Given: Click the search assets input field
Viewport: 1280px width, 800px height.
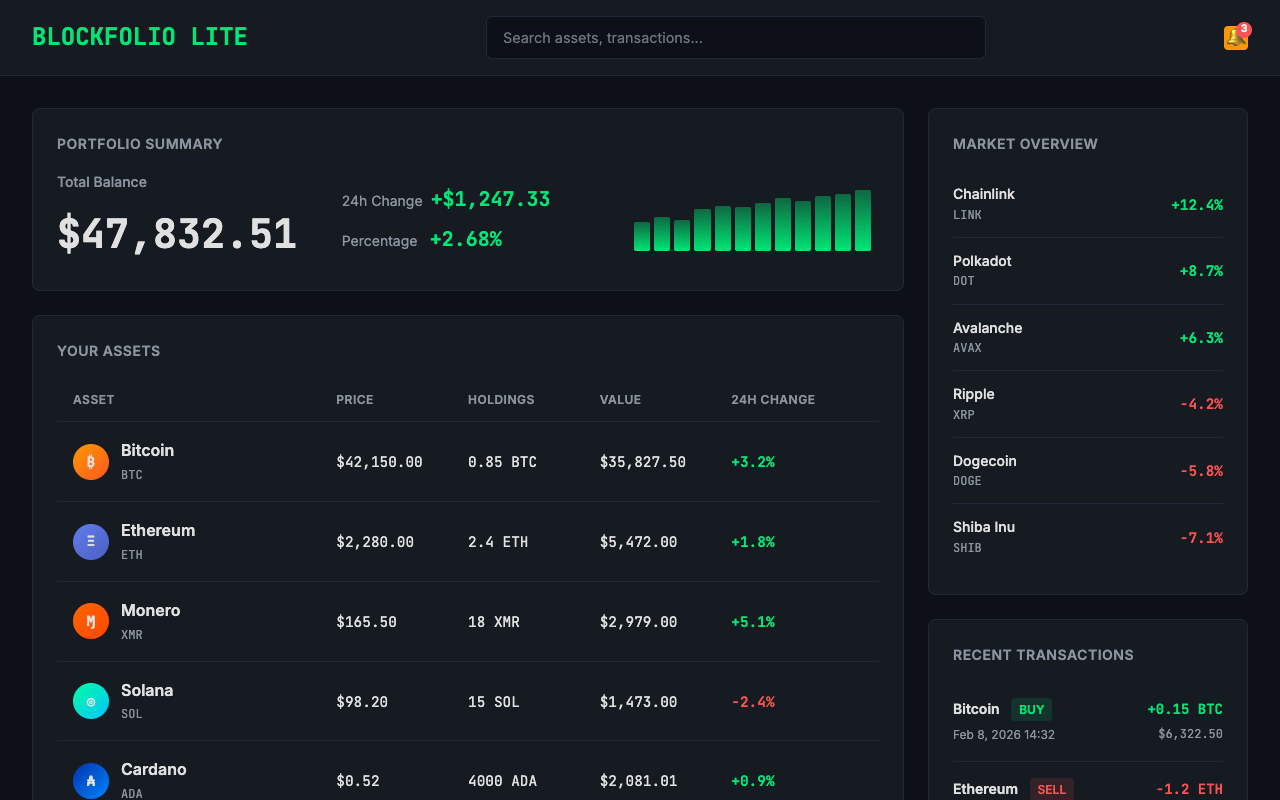Looking at the screenshot, I should click(x=735, y=37).
